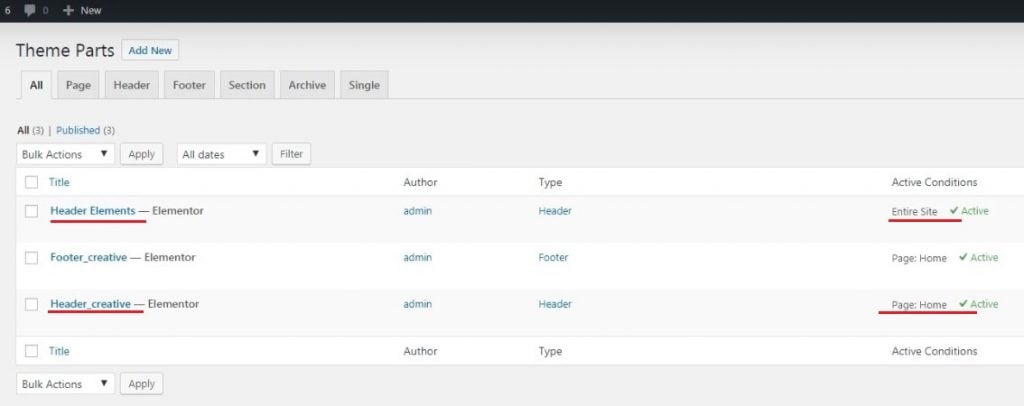Switch to the Footer tab

[189, 85]
